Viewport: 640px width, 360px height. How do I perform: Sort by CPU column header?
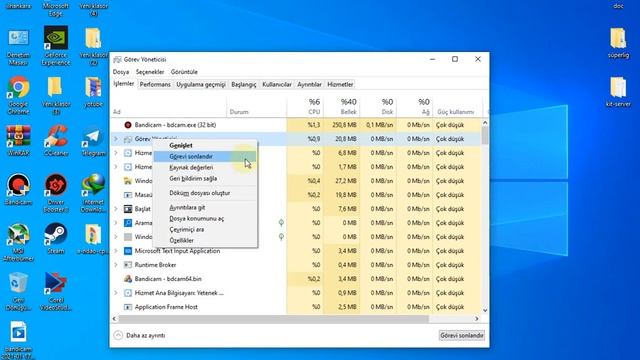[305, 107]
